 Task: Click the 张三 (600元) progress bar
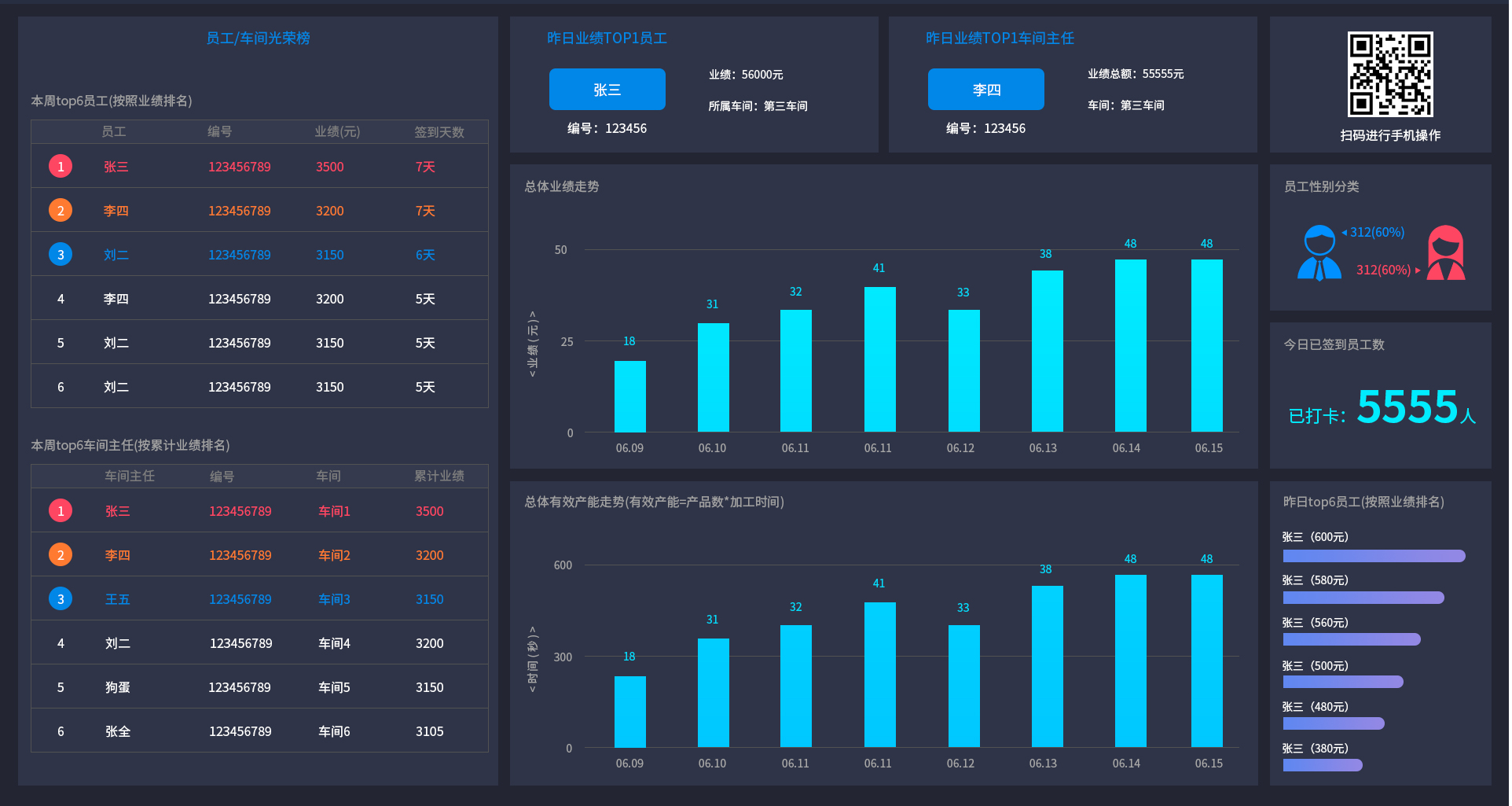(x=1374, y=556)
